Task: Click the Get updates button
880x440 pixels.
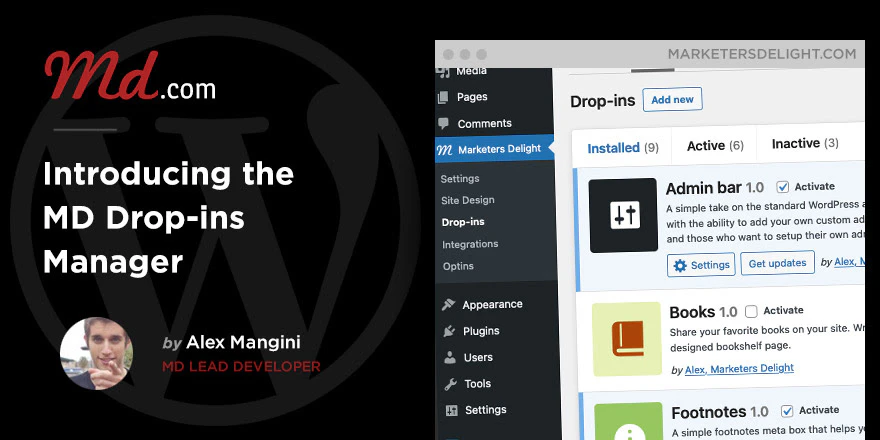Action: point(777,263)
